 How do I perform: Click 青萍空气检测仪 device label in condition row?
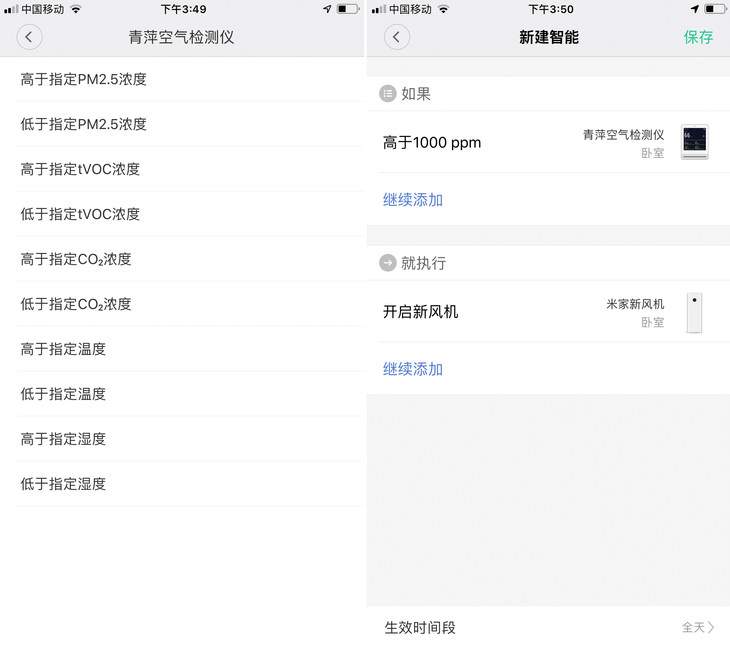click(623, 135)
